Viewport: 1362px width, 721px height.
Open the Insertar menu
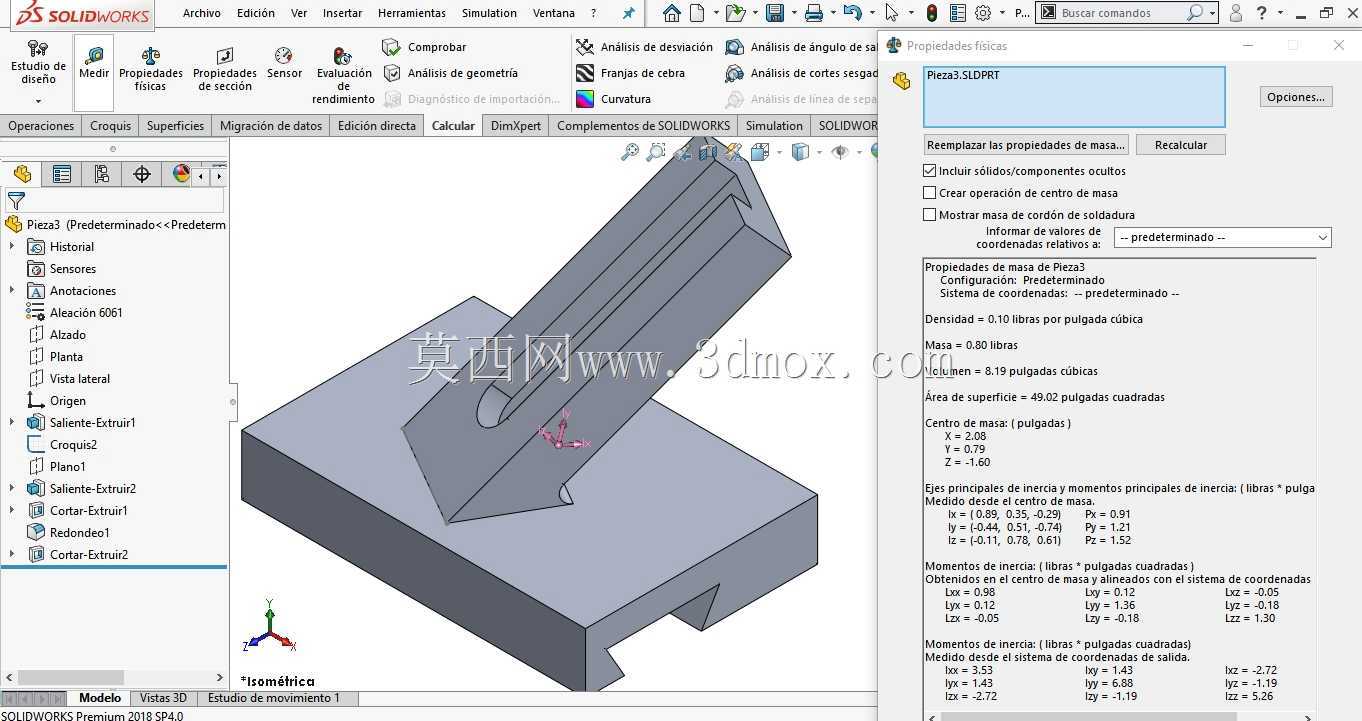click(x=343, y=13)
